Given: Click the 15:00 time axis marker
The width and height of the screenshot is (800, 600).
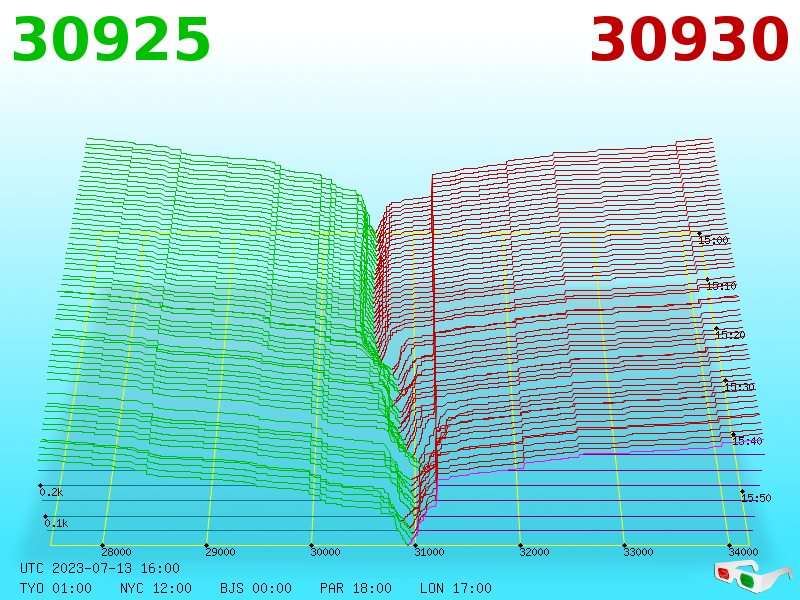Looking at the screenshot, I should [x=713, y=240].
